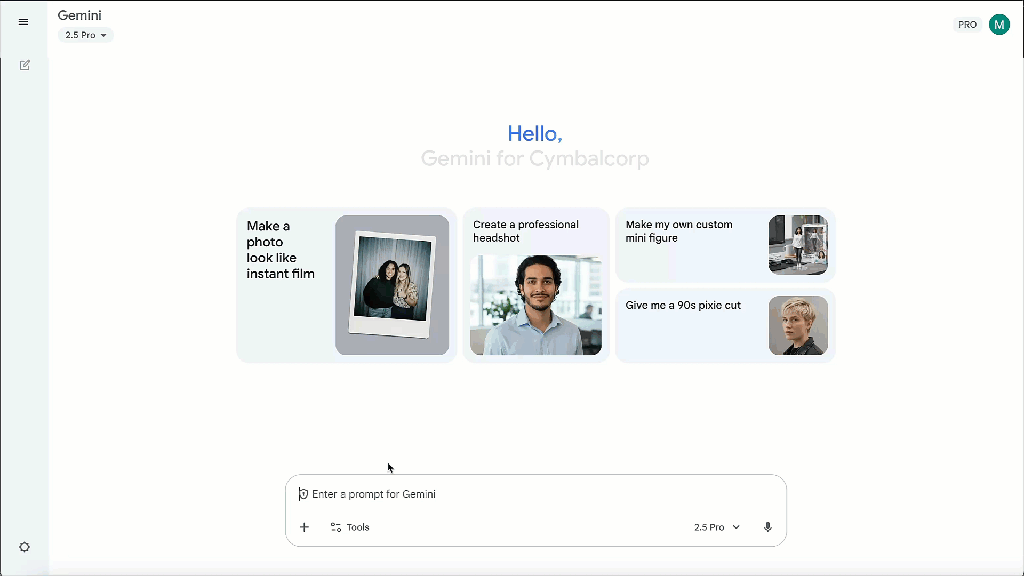Screen dimensions: 1024x576
Task: Click Gemini for Cymbalcorp text
Action: (535, 159)
